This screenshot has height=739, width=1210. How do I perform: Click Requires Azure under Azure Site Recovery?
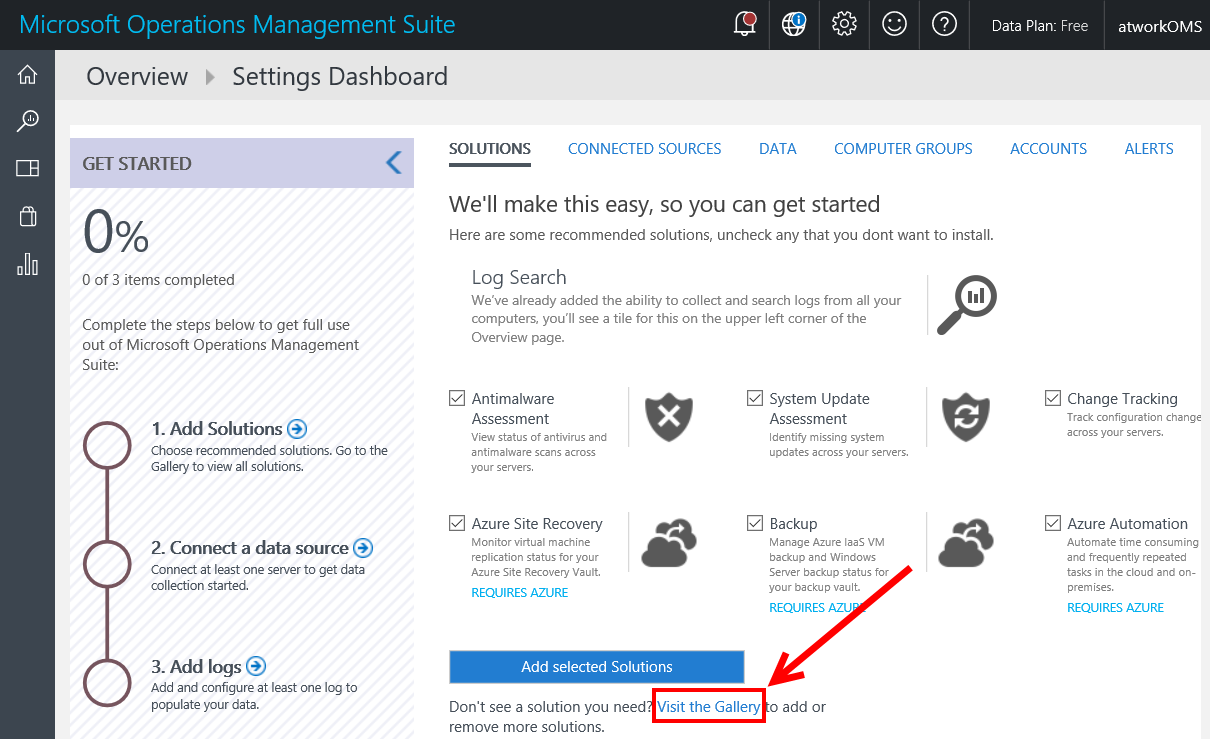520,593
